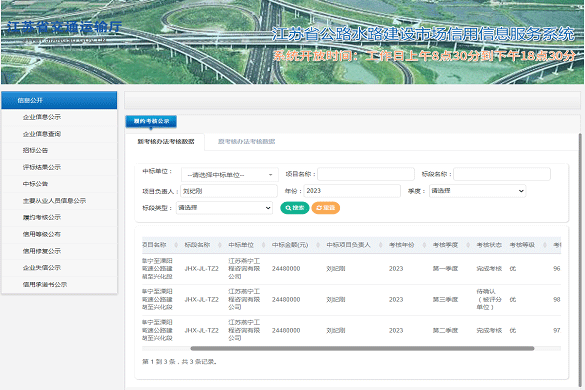
Task: Click the page's vertical scrollbar
Action: (580, 259)
